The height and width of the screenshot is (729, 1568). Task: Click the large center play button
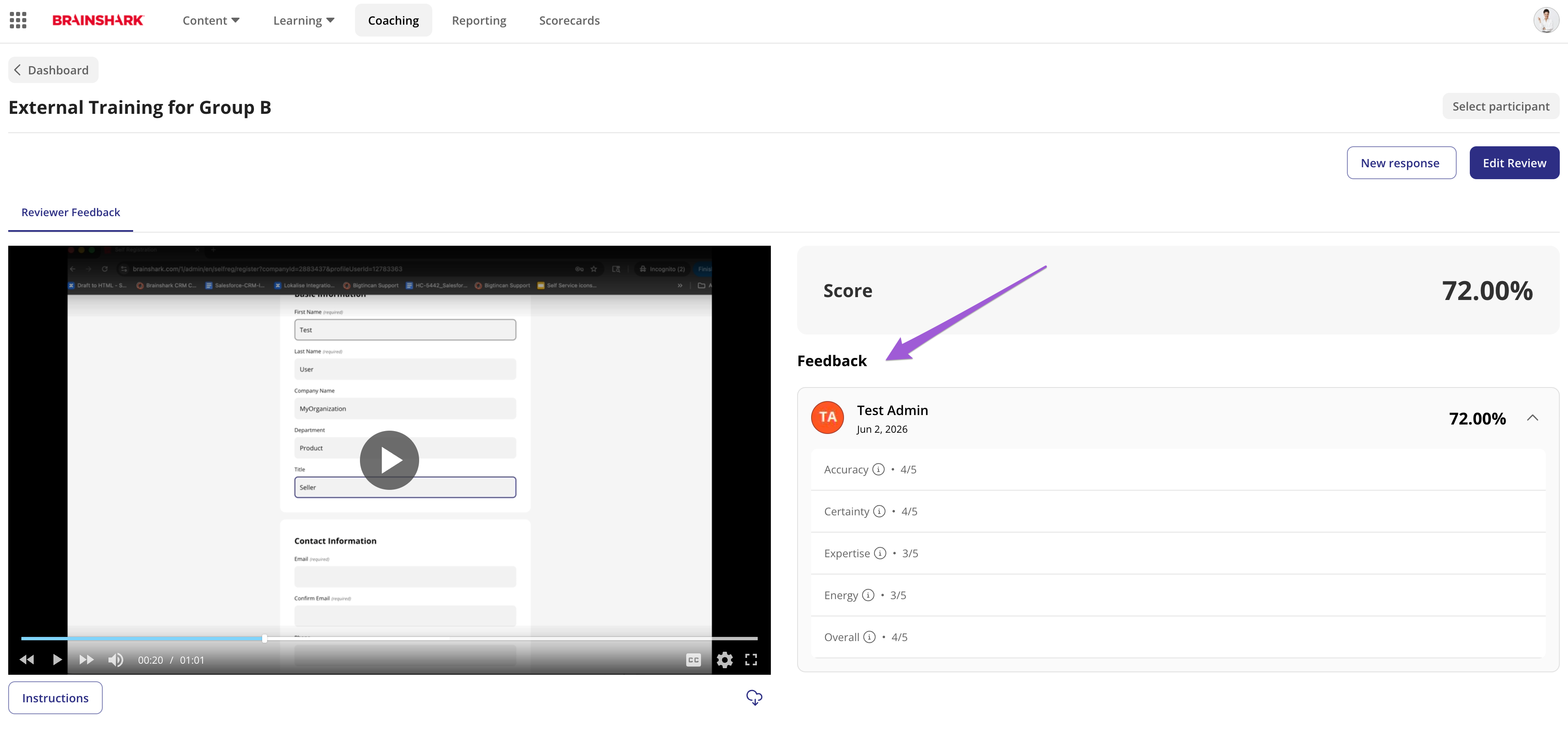click(x=390, y=460)
